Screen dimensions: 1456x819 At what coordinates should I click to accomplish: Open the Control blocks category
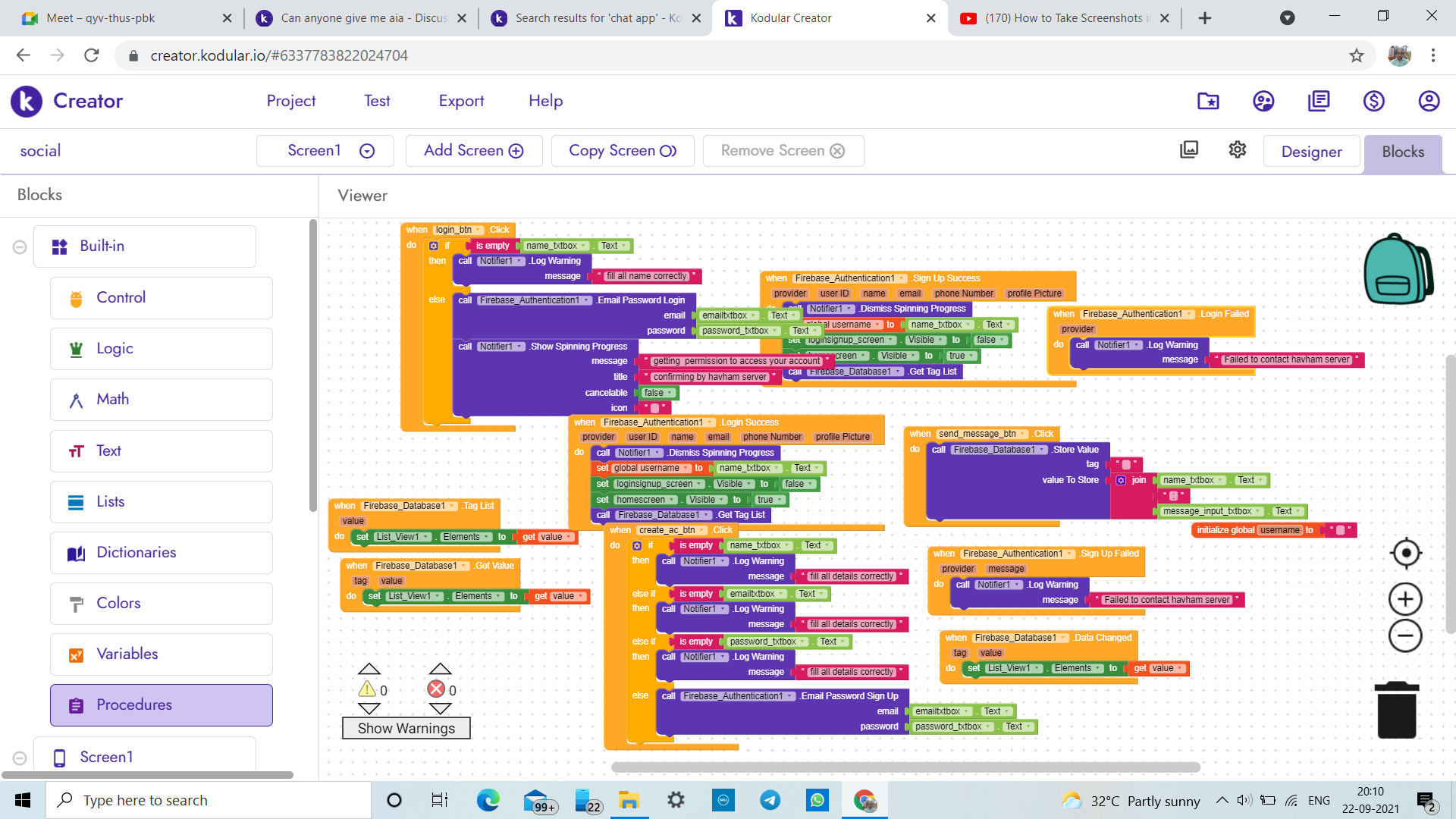point(162,298)
